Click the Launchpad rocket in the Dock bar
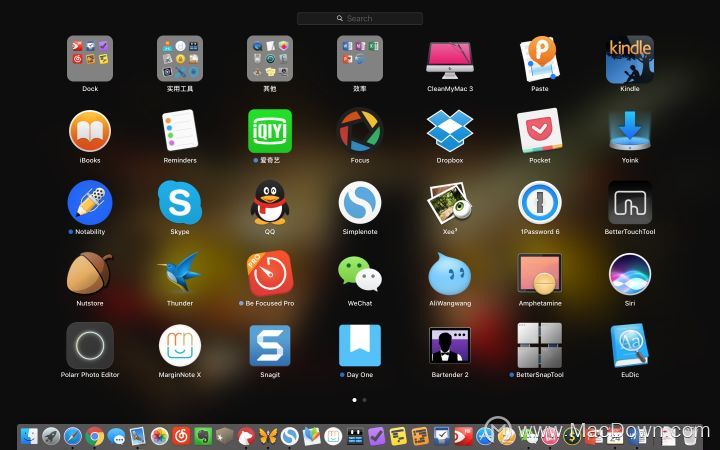The width and height of the screenshot is (720, 450). click(51, 436)
